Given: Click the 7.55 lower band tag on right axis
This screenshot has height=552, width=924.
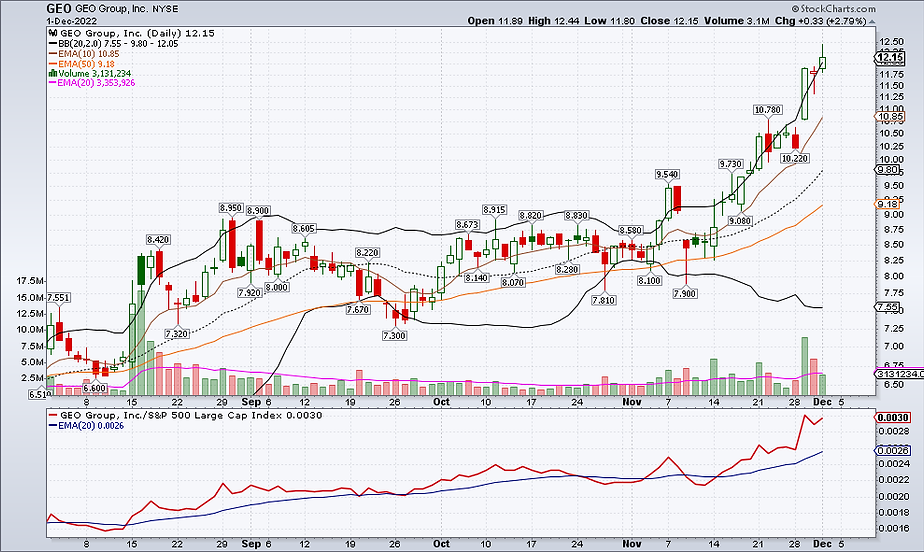Looking at the screenshot, I should click(888, 307).
